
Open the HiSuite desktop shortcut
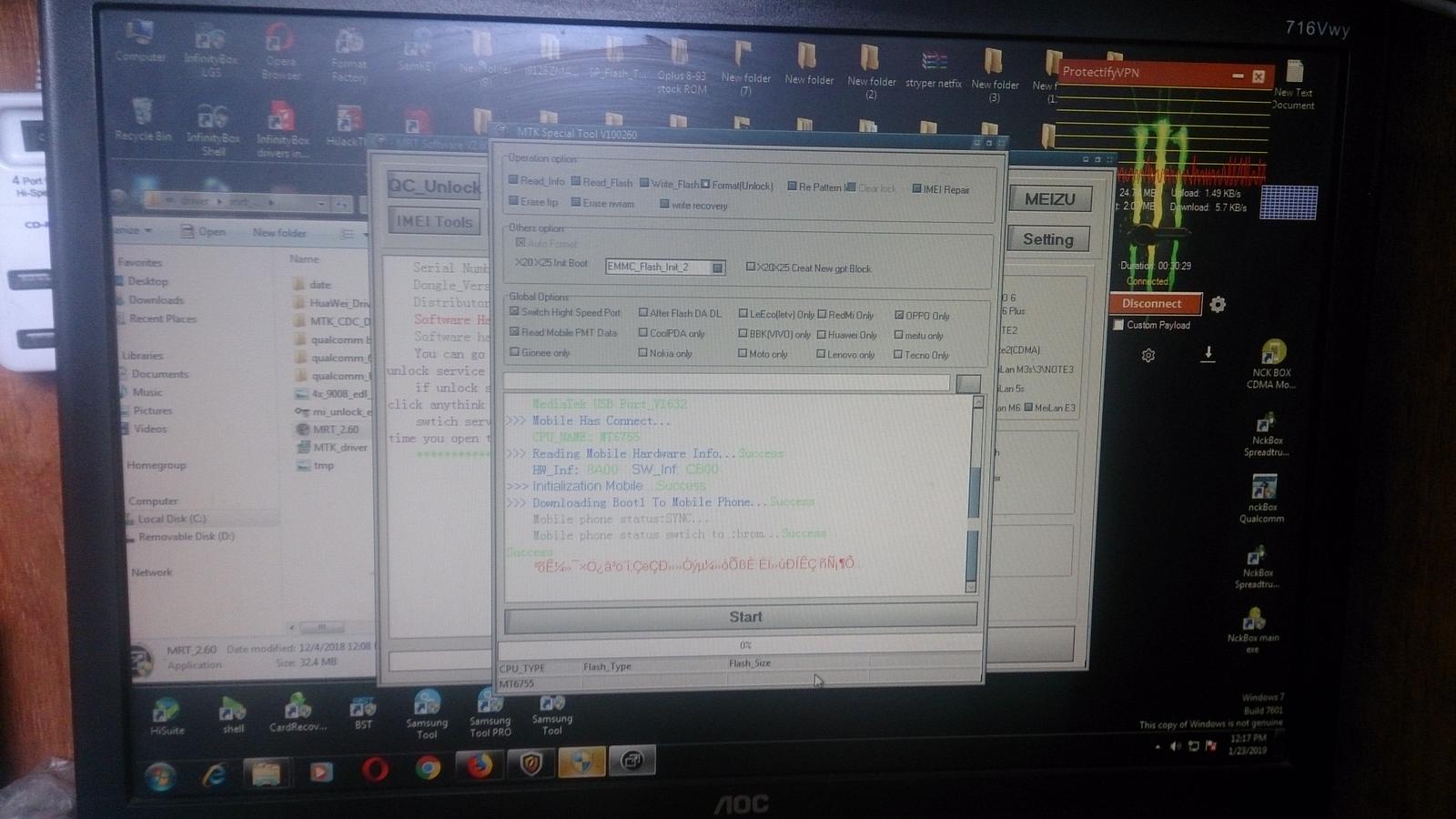click(x=167, y=716)
